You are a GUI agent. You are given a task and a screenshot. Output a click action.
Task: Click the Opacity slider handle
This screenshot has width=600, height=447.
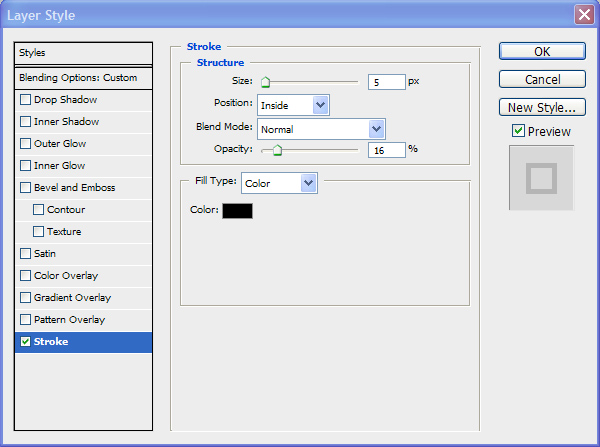pyautogui.click(x=277, y=150)
